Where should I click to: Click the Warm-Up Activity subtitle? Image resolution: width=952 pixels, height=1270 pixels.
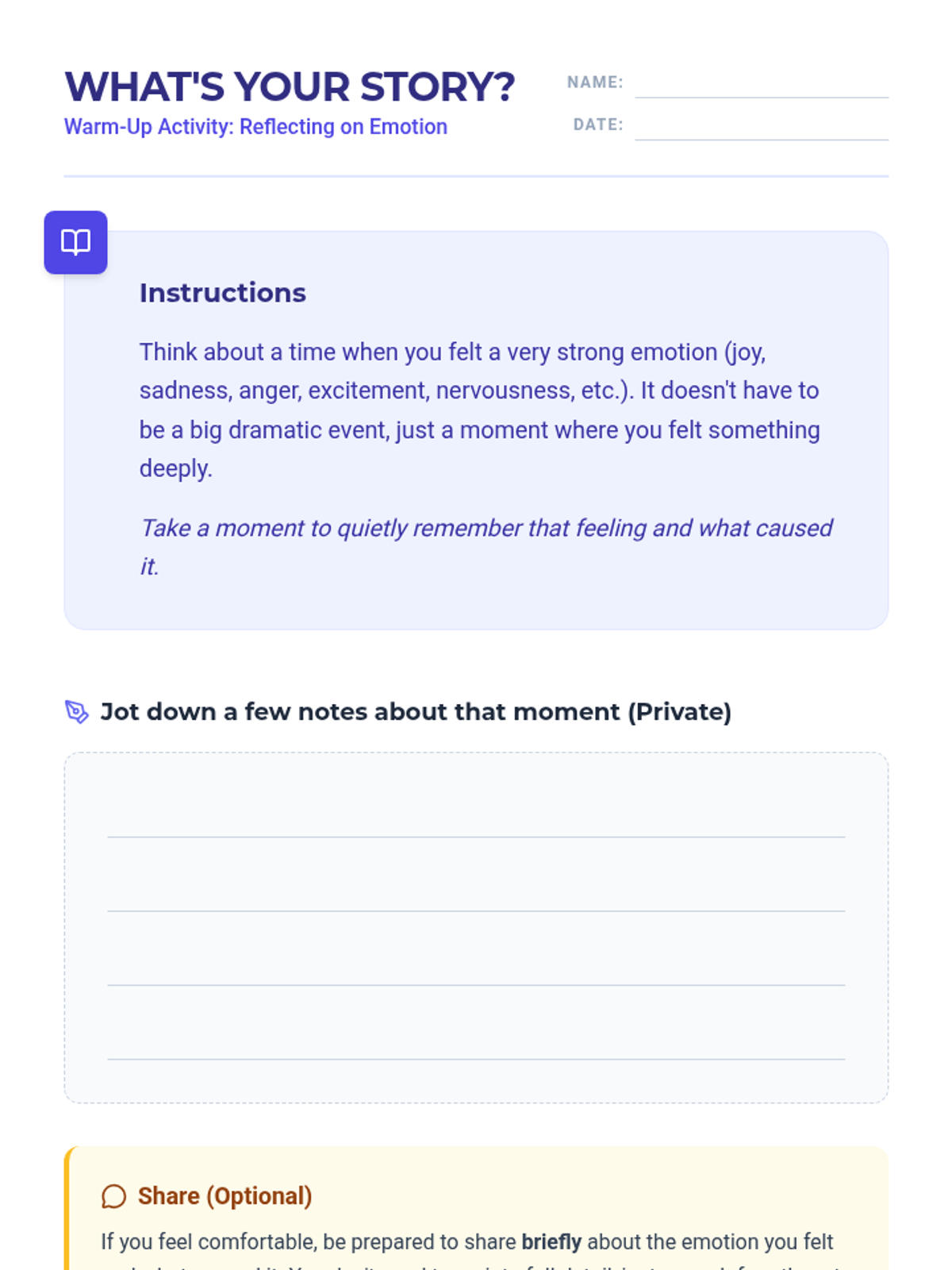255,127
